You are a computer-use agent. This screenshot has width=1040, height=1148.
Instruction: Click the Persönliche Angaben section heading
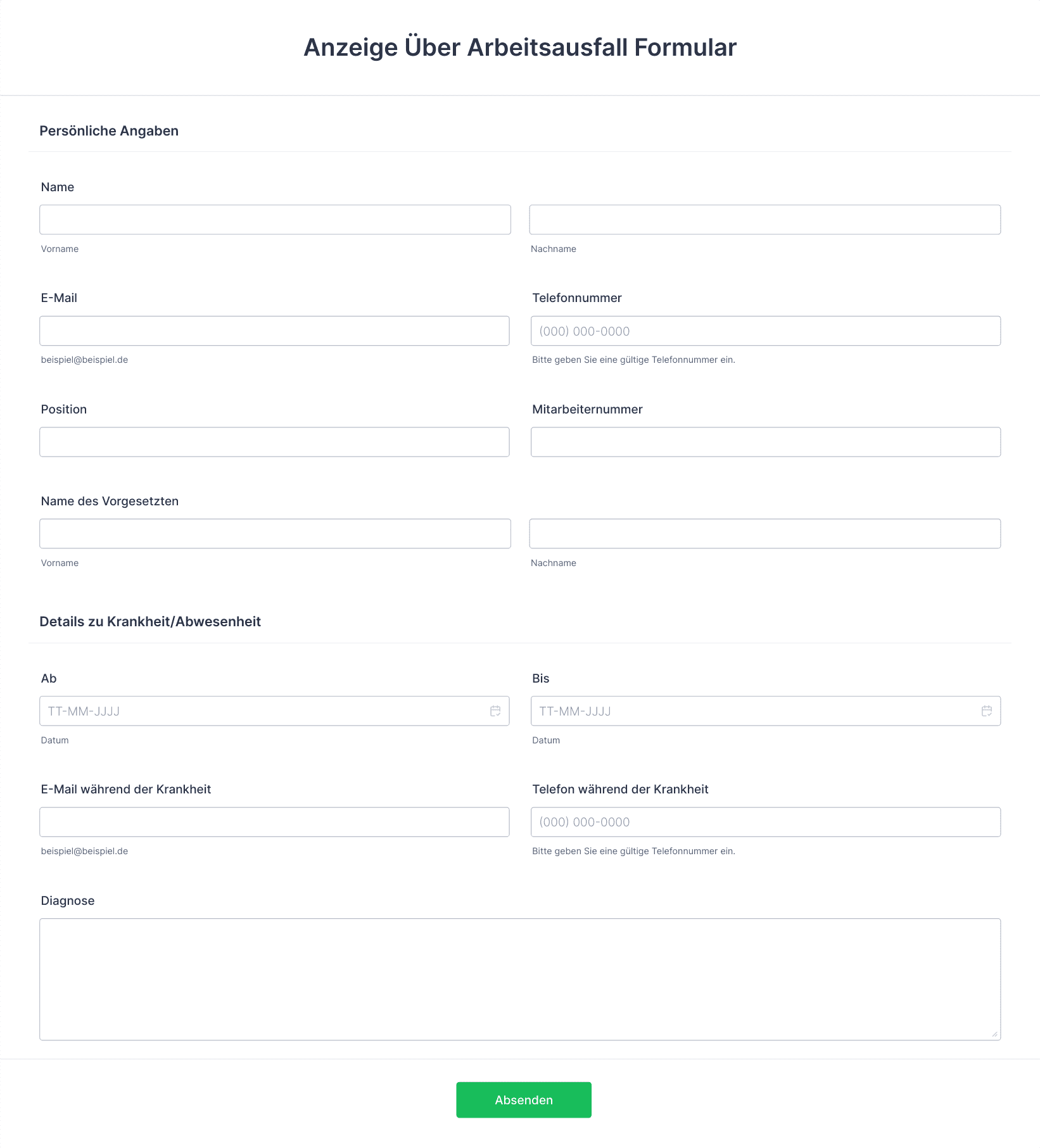pos(109,131)
